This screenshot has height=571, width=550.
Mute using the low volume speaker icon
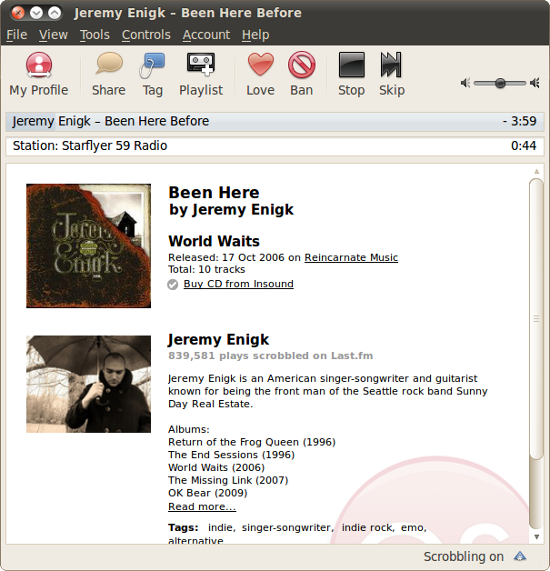point(465,83)
